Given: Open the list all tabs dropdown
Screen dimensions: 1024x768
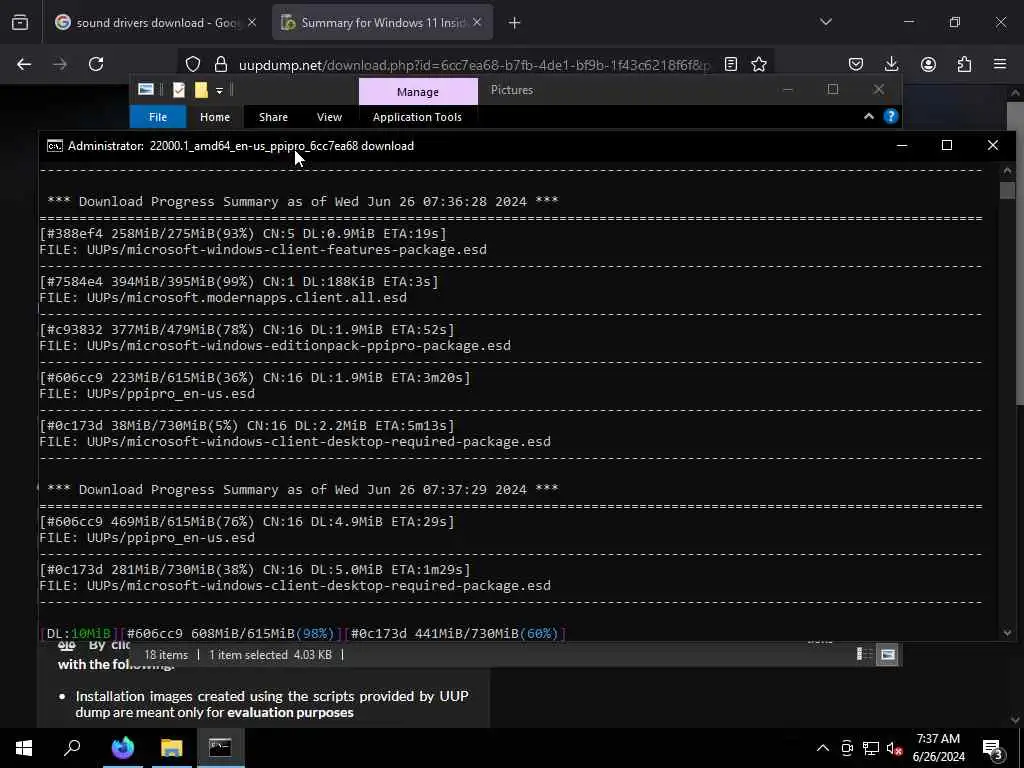Looking at the screenshot, I should pyautogui.click(x=825, y=23).
